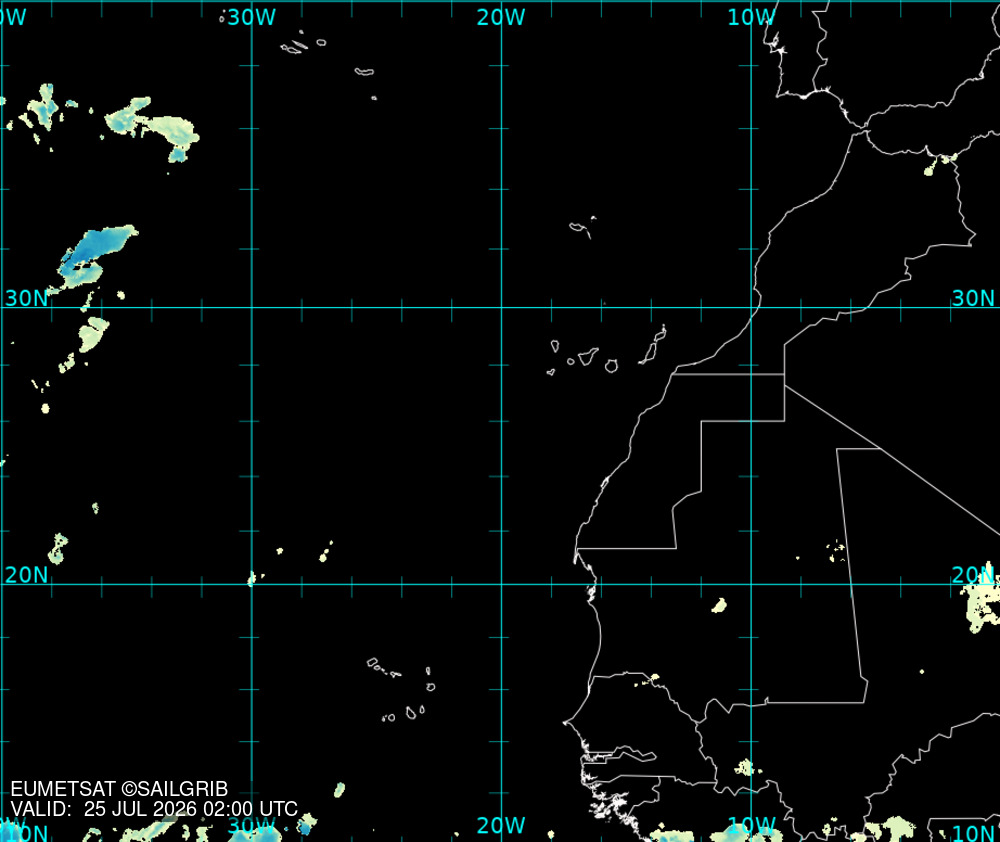The height and width of the screenshot is (842, 1000).
Task: Click the EUMETSAT ©SAILGRIB credit text
Action: coord(119,789)
